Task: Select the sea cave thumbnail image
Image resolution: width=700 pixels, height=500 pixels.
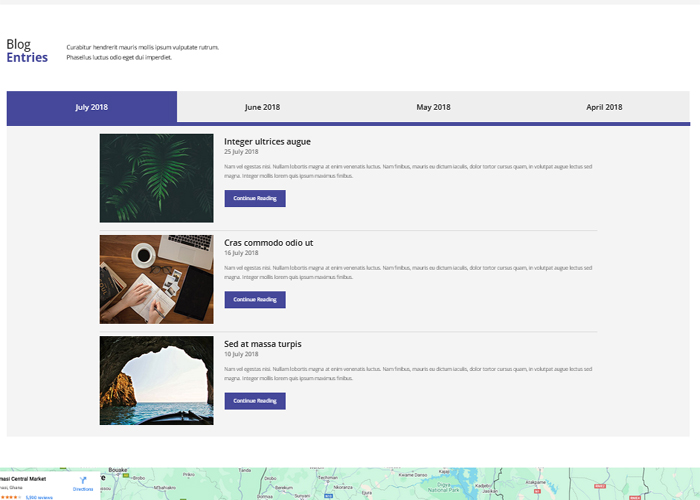Action: coord(156,380)
